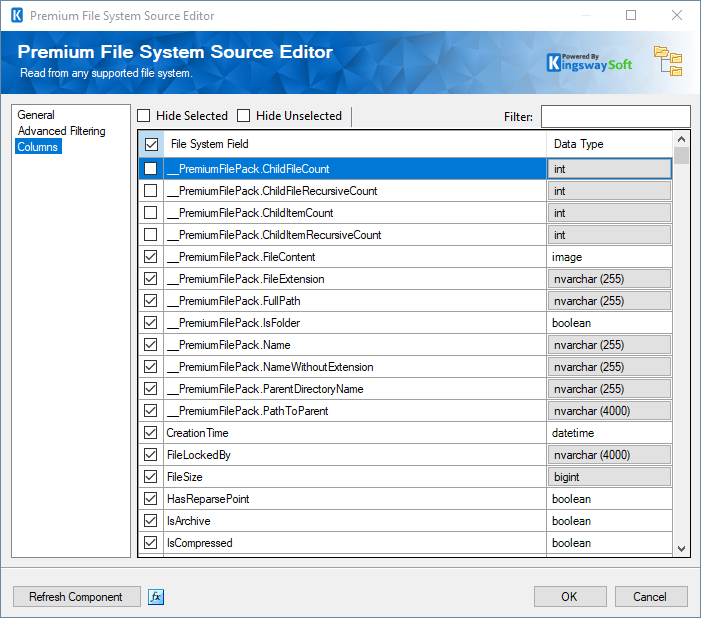
Task: Uncheck the ParentDirectoryName checkbox
Action: (151, 389)
